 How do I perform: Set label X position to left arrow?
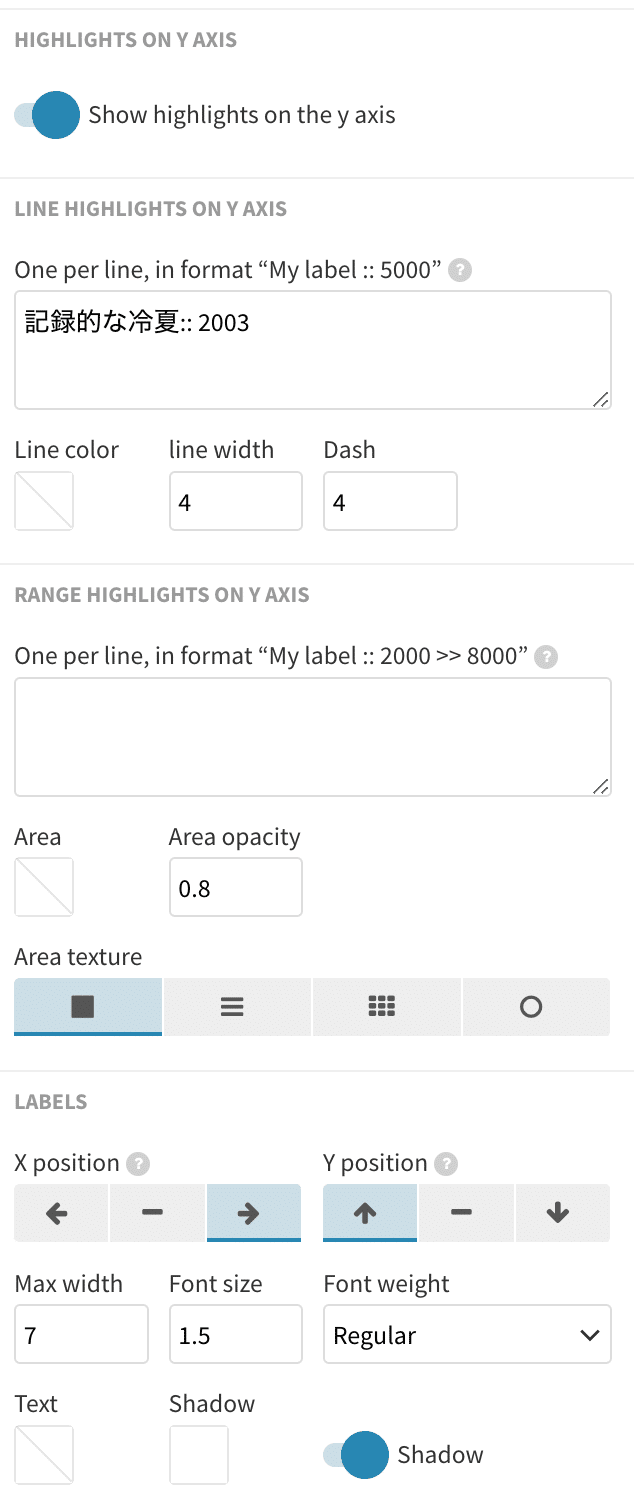pos(60,1213)
